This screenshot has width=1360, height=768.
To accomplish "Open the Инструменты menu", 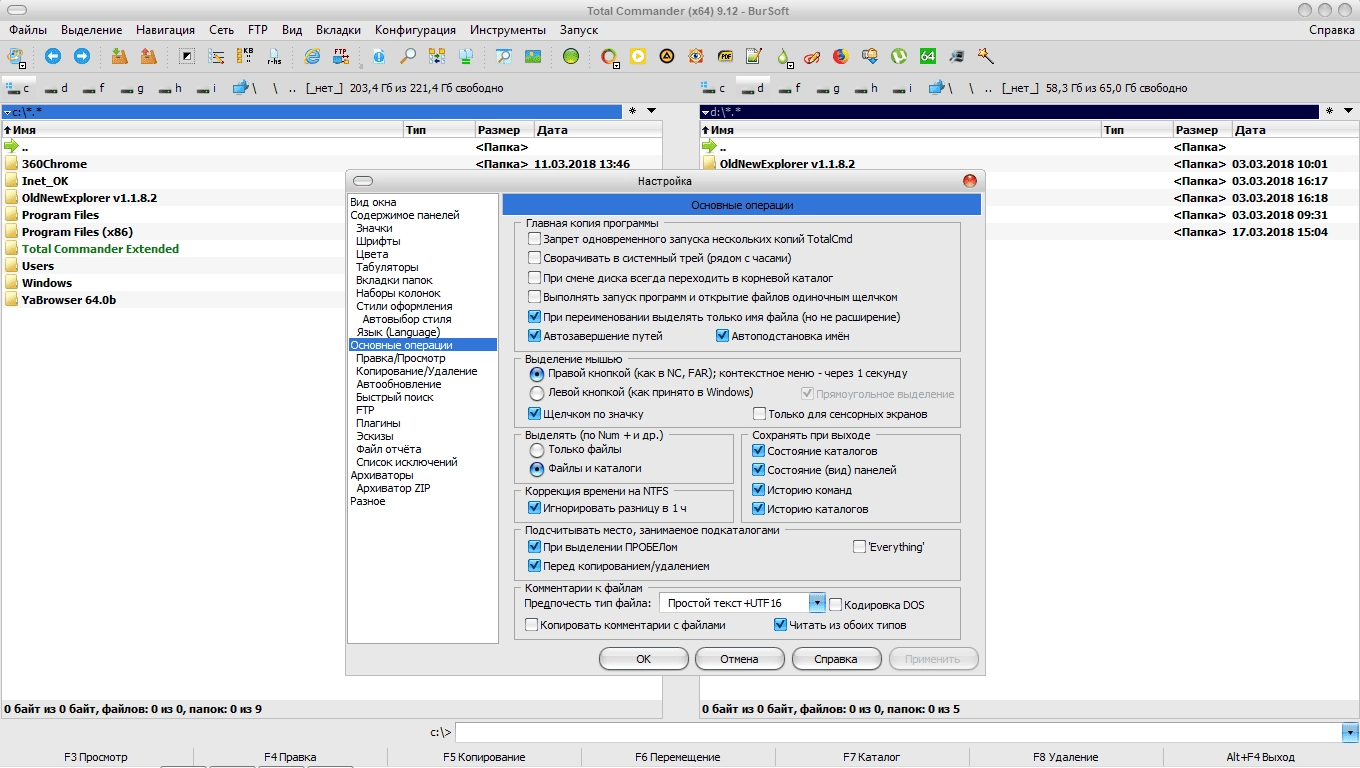I will [x=508, y=30].
